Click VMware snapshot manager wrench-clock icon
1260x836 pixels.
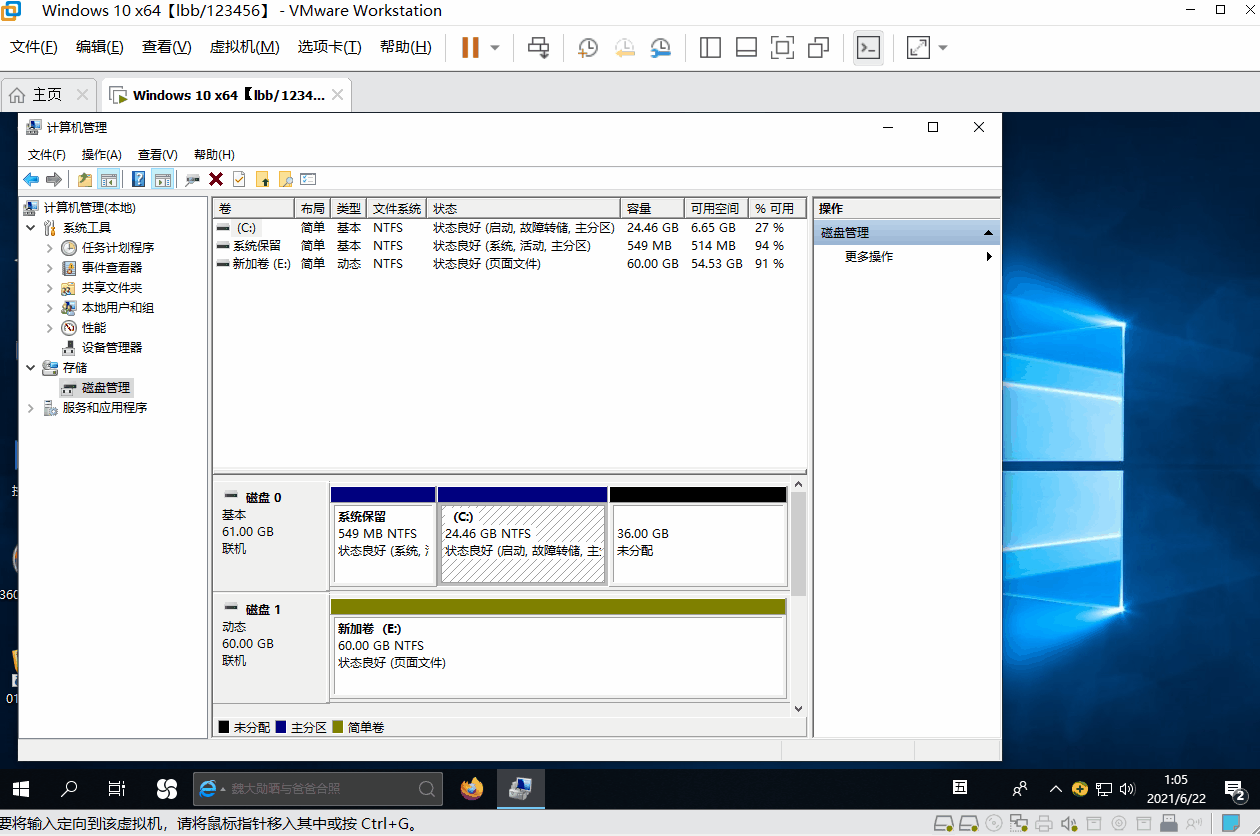[661, 47]
